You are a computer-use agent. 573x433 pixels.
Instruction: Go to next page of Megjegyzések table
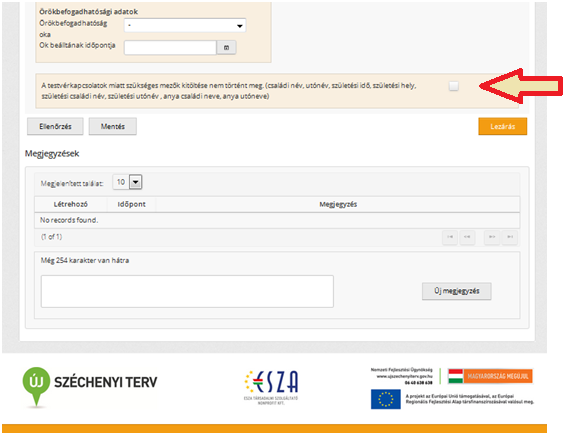click(492, 237)
